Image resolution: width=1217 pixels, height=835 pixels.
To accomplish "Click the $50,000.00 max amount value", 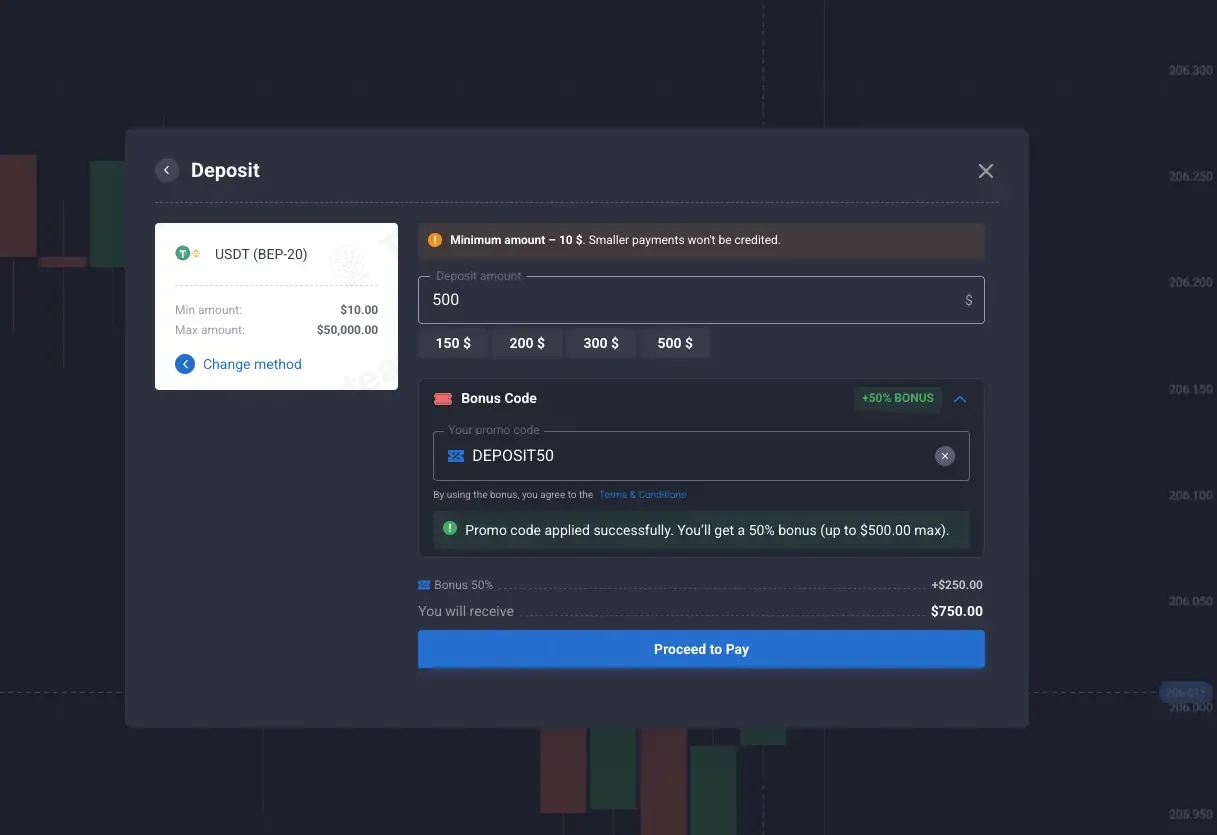I will tap(347, 330).
